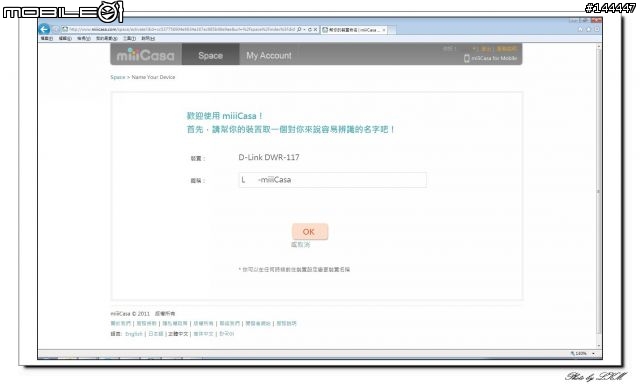Open the zoom level 100% dropdown

pos(593,353)
